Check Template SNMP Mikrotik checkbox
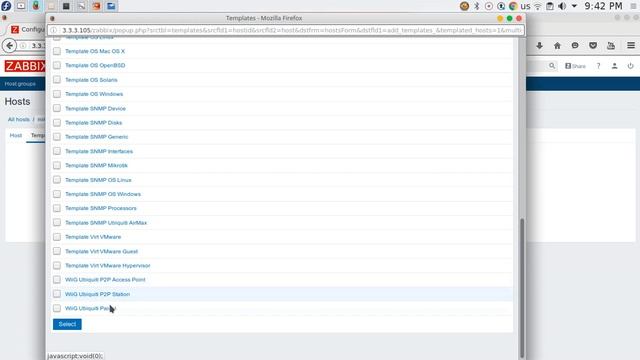This screenshot has width=640, height=360. pyautogui.click(x=57, y=165)
